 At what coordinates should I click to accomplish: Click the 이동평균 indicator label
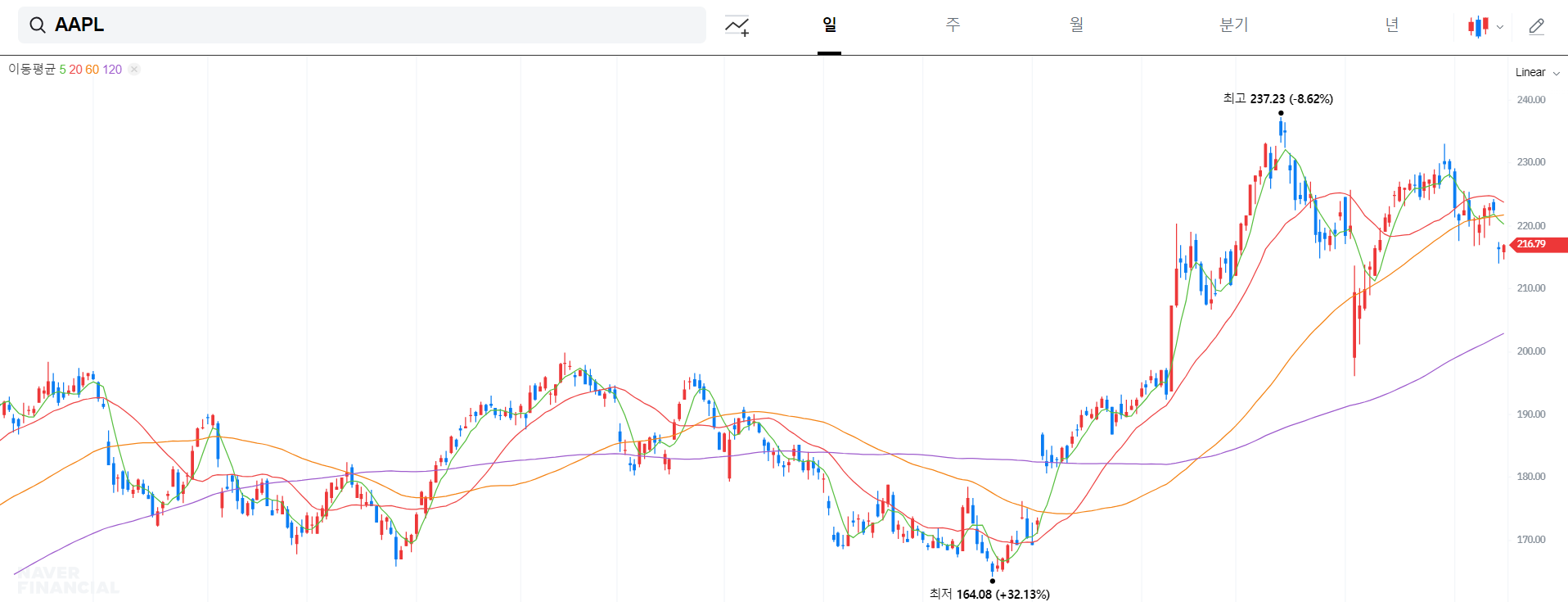click(32, 69)
